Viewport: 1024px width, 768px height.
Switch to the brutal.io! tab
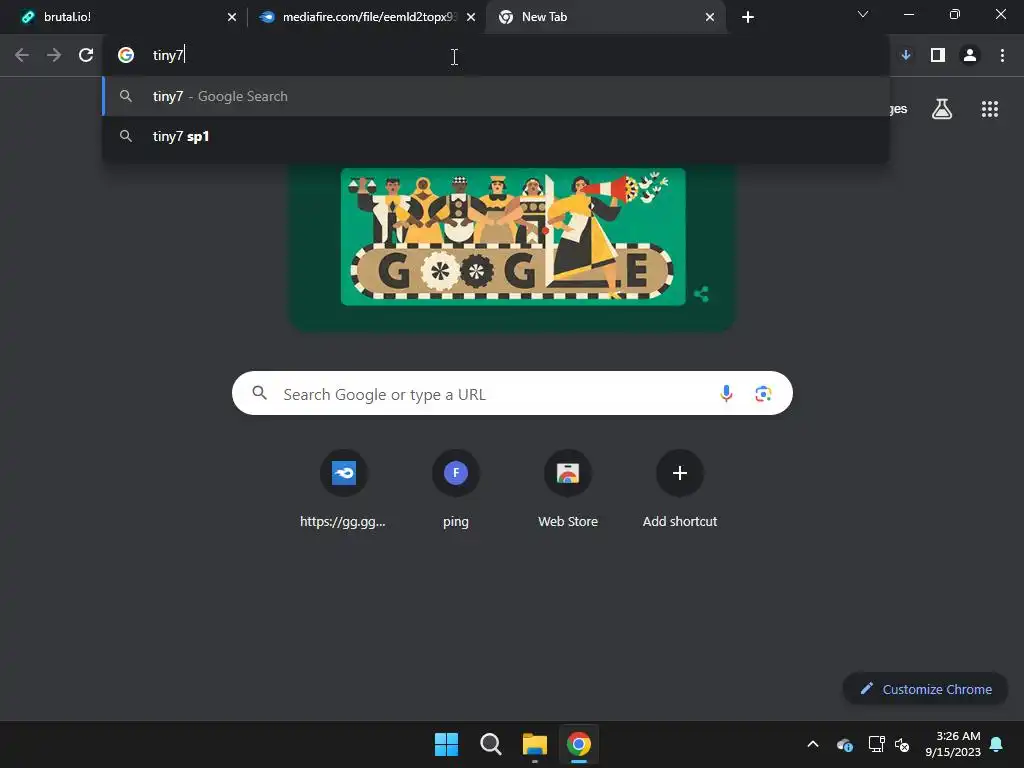(x=124, y=17)
